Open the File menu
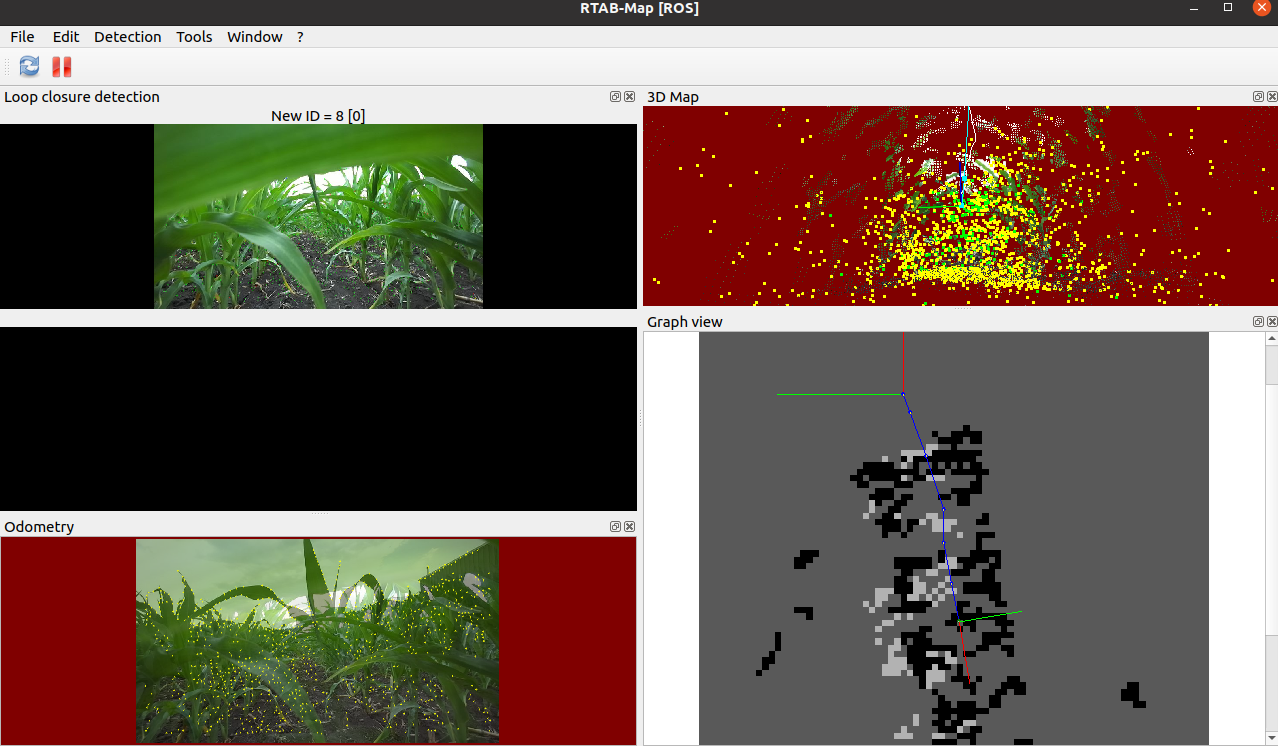This screenshot has width=1278, height=746. point(22,37)
